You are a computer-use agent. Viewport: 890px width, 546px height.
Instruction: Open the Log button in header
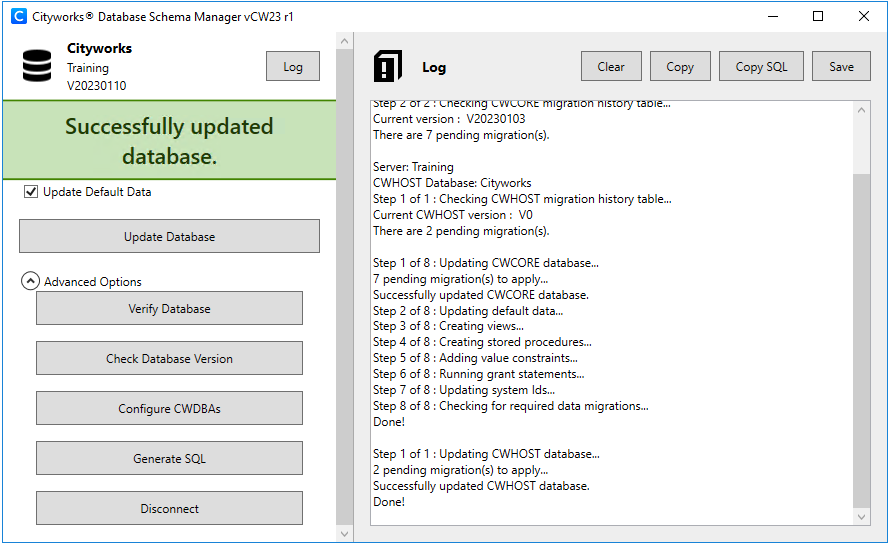pos(293,67)
